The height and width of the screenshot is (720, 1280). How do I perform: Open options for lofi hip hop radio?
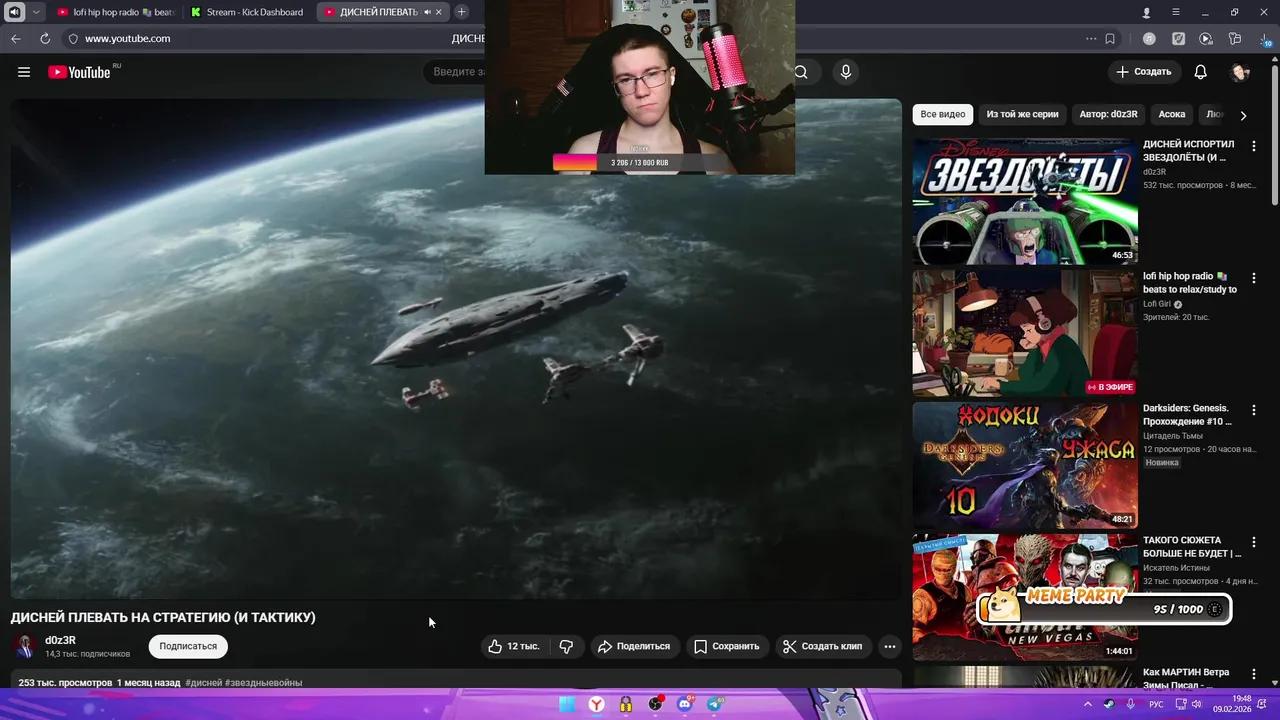point(1254,278)
